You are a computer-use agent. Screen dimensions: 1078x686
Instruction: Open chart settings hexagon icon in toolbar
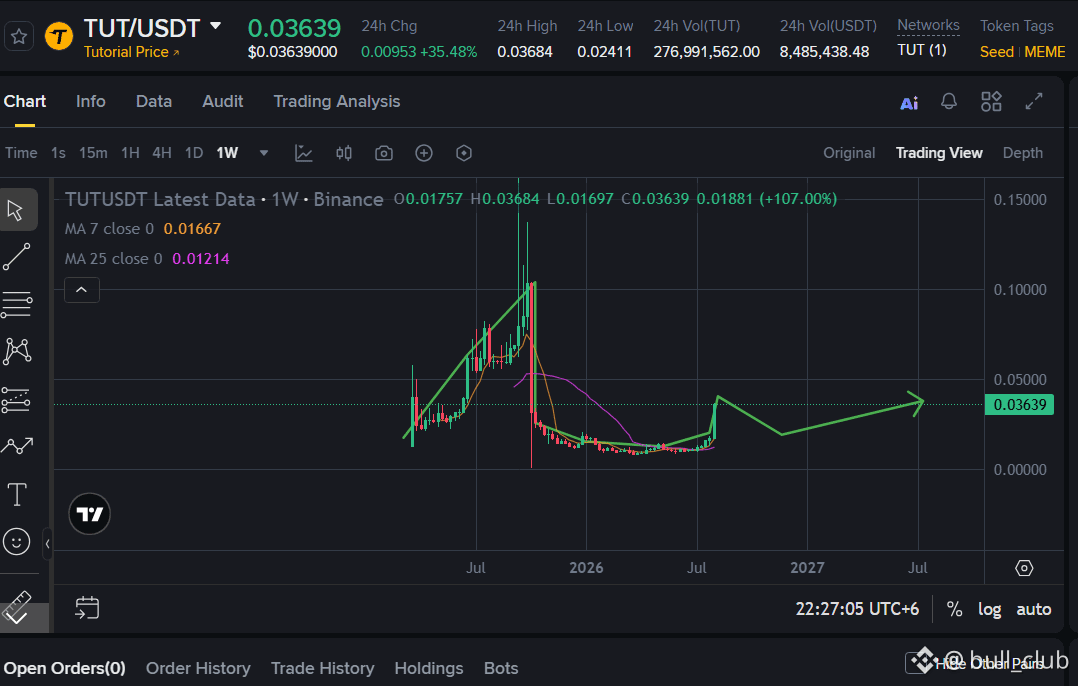click(464, 153)
